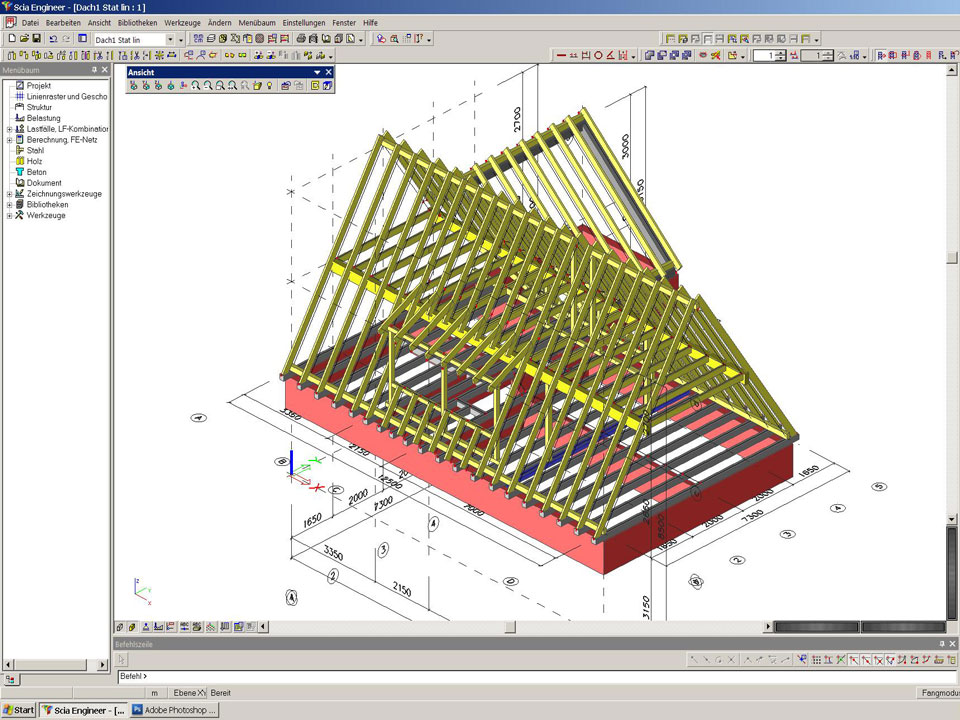Select the red circle drawing tool

(x=598, y=56)
